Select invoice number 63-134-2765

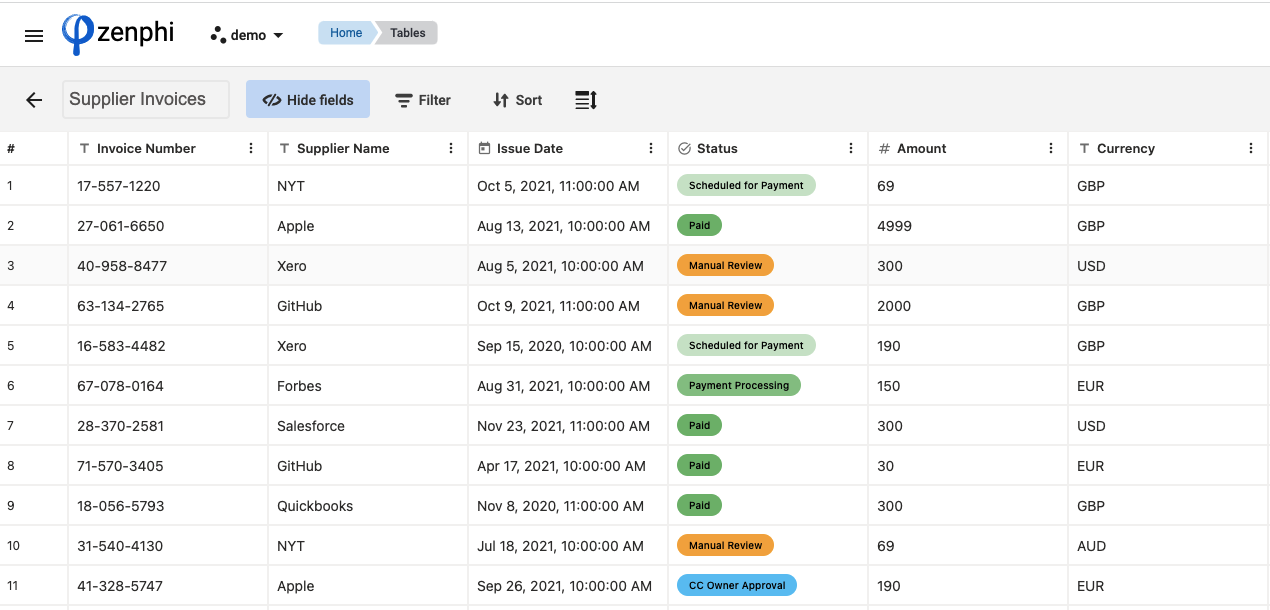pos(120,306)
